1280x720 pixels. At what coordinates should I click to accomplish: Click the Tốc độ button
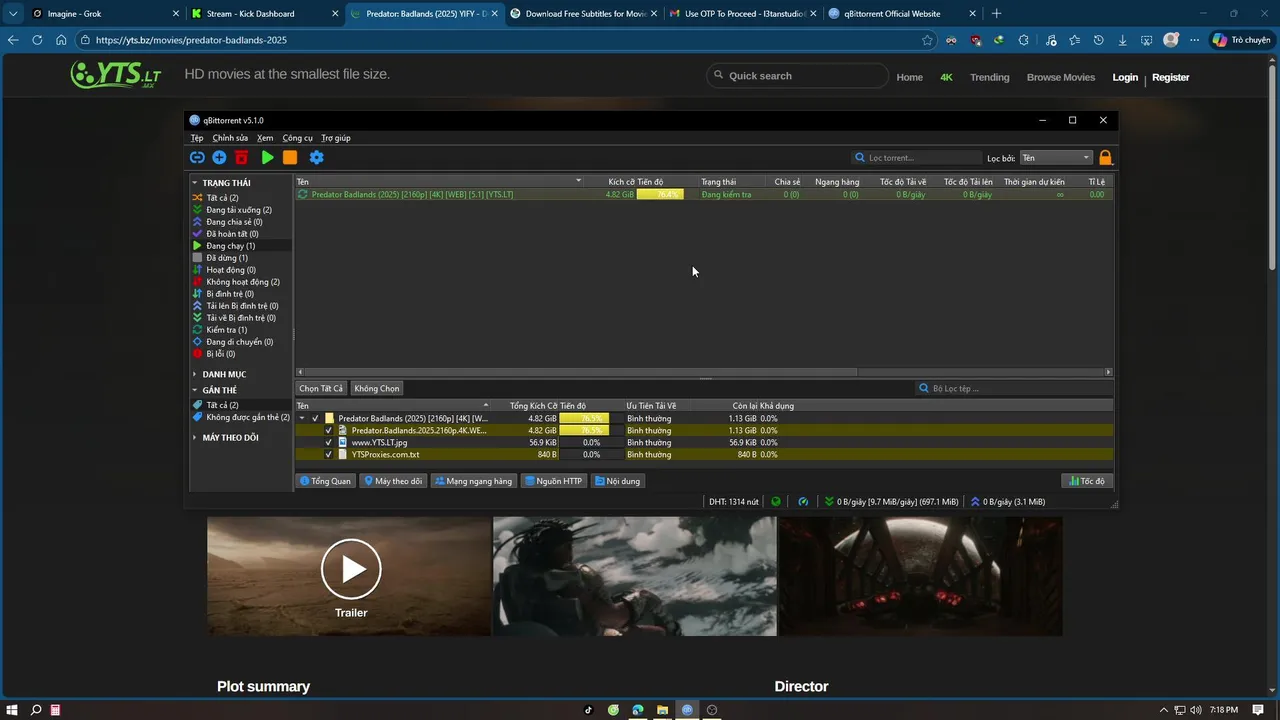tap(1087, 481)
